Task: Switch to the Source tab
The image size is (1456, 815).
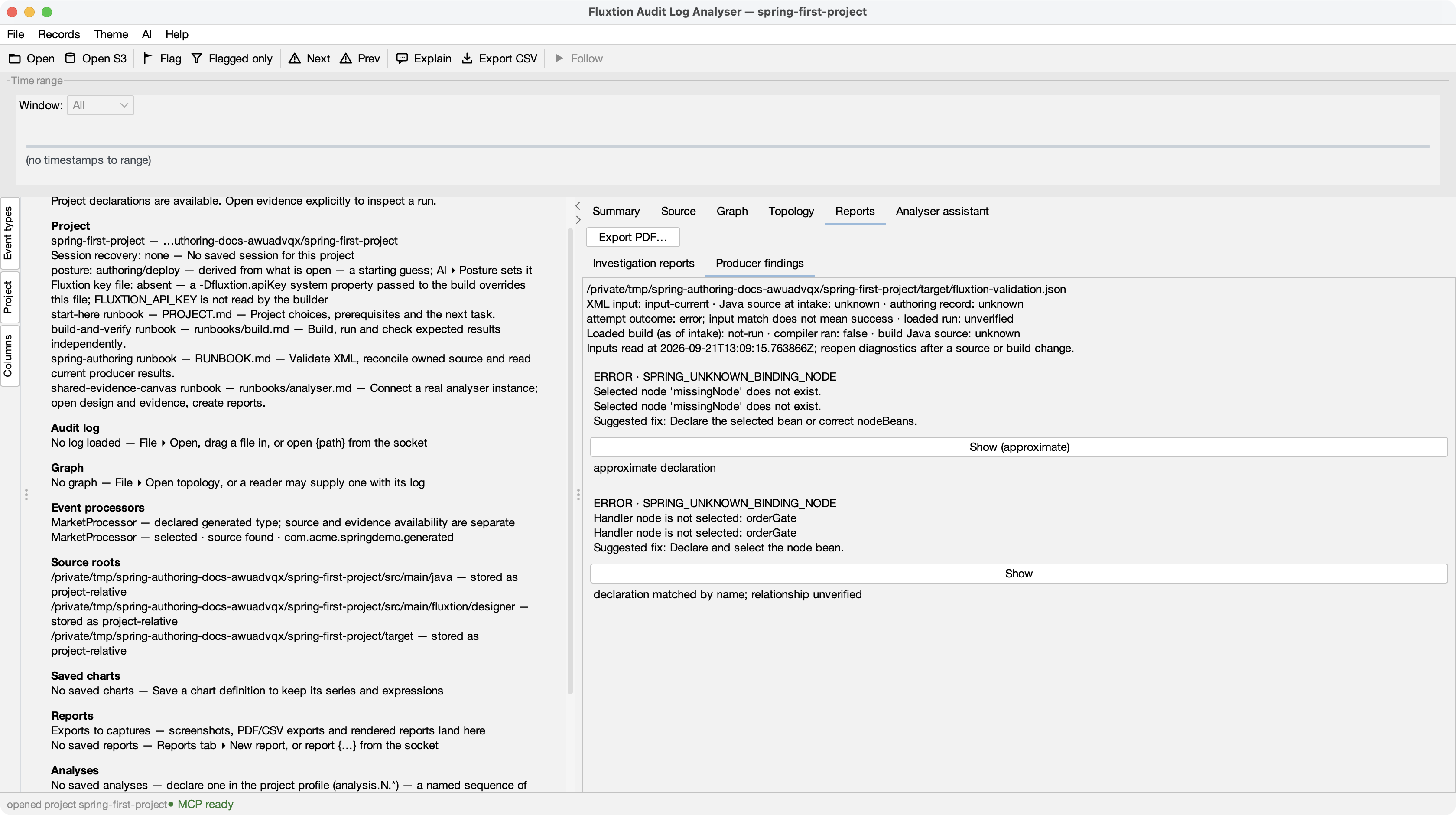Action: [x=678, y=211]
